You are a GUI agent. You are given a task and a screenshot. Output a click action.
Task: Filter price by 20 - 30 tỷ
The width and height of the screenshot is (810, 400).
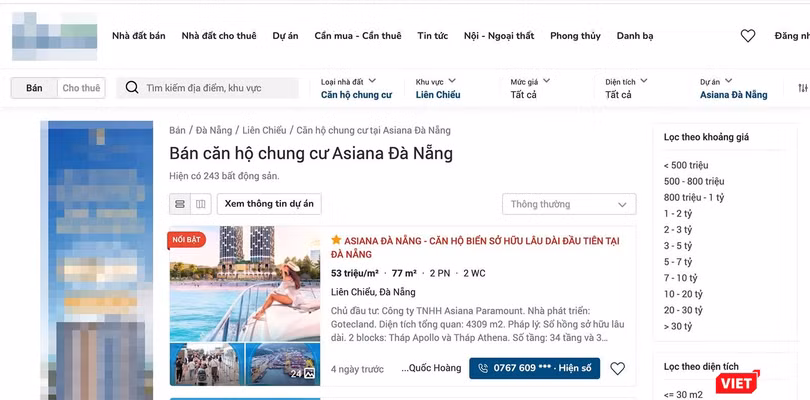point(683,310)
